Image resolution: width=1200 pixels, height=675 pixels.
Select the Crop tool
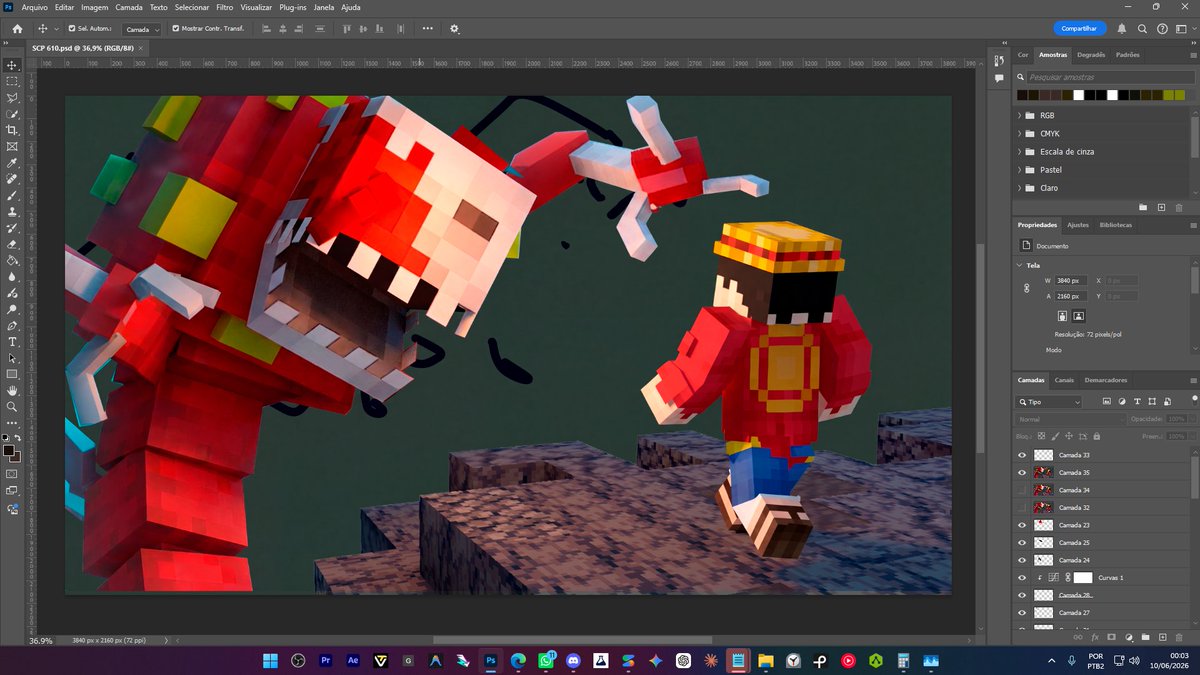[12, 130]
